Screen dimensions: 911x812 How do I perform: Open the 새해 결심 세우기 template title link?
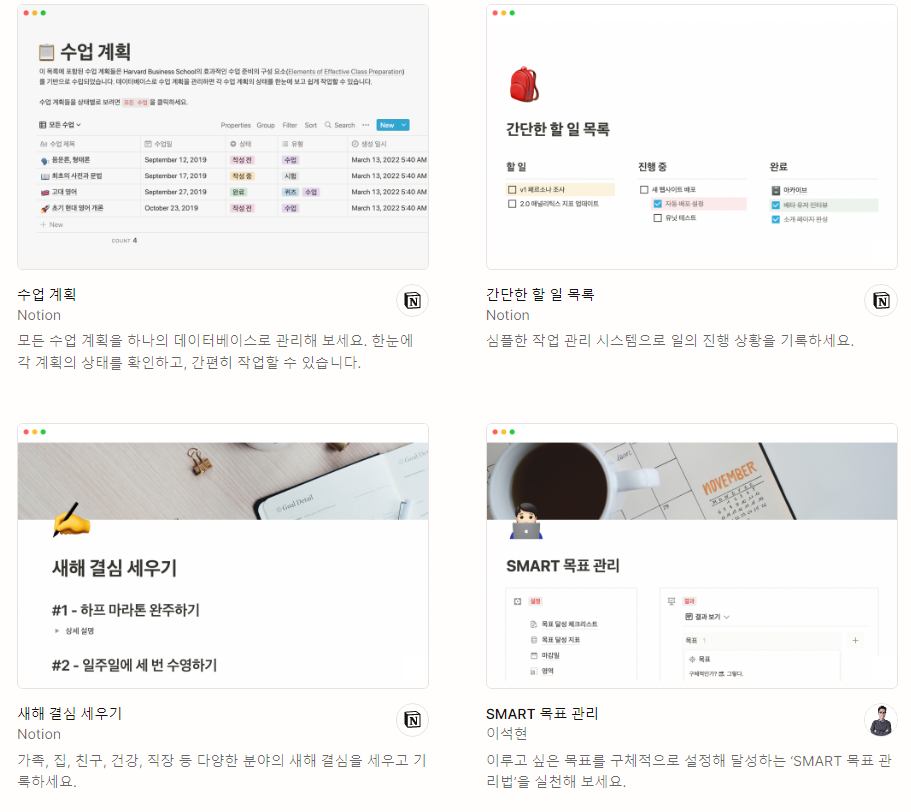pos(70,713)
